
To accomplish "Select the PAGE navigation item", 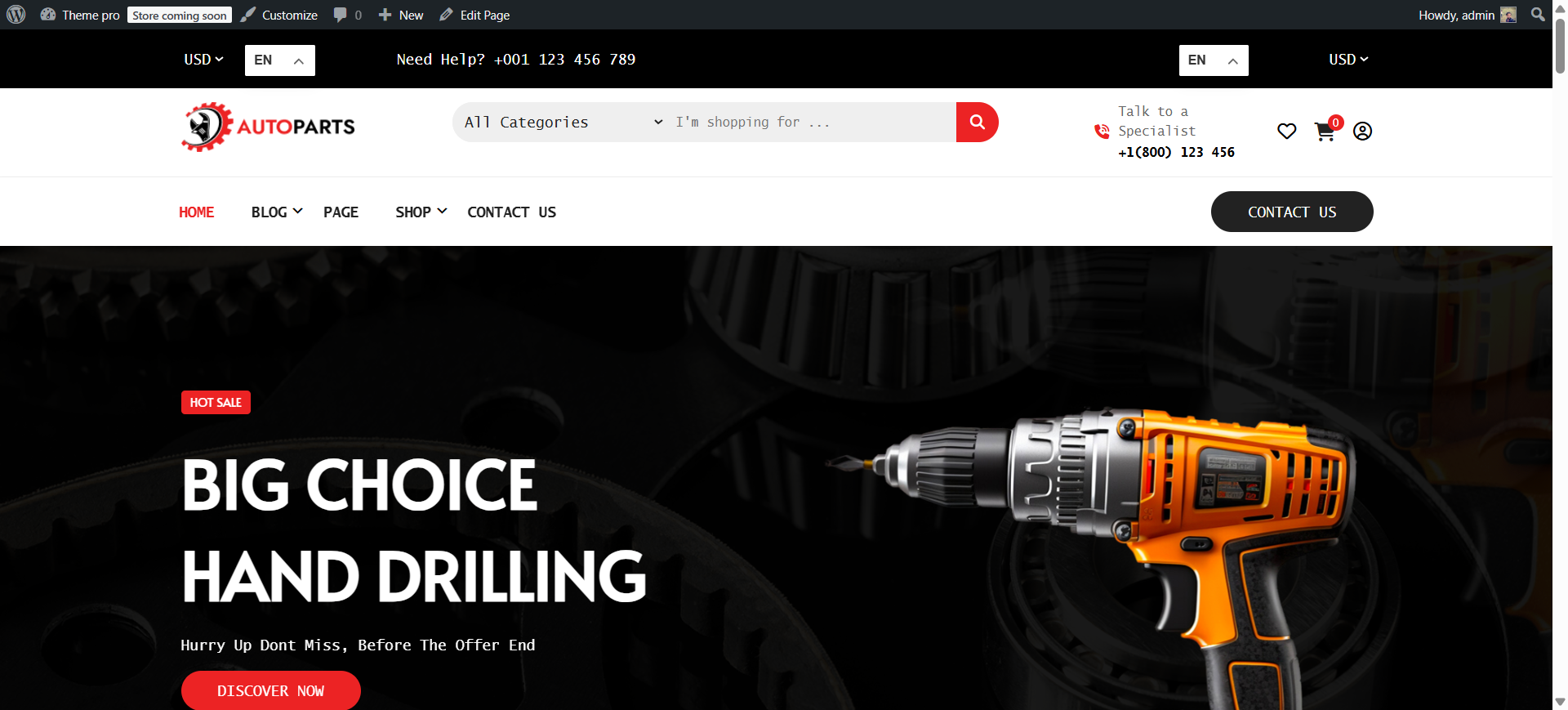I will coord(341,212).
